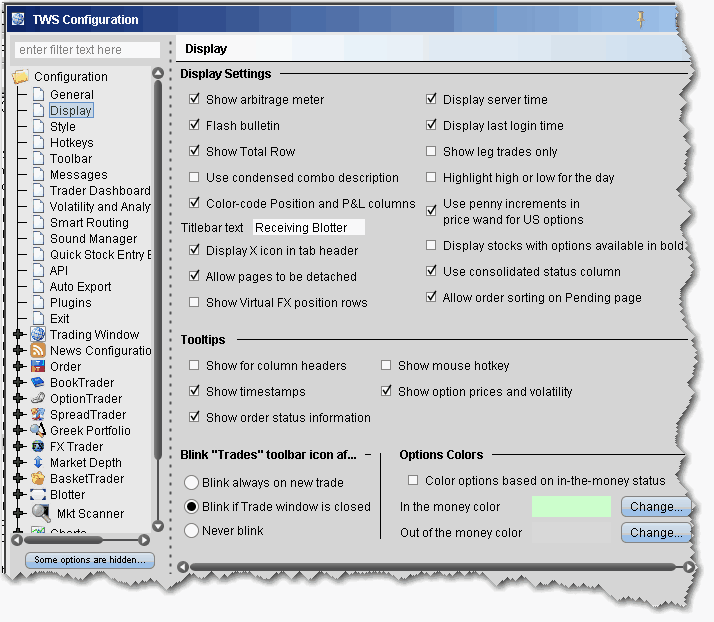The image size is (714, 622).
Task: Click the tree vertical scrollbar up arrow
Action: click(x=158, y=73)
